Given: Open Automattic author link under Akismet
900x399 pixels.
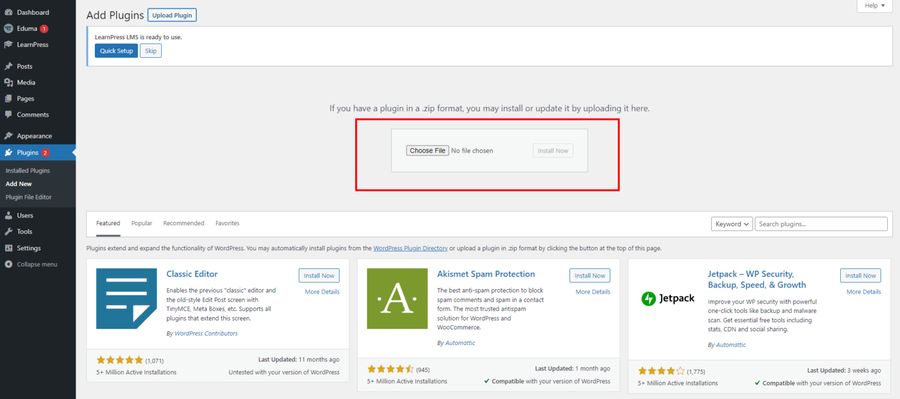Looking at the screenshot, I should coord(460,343).
